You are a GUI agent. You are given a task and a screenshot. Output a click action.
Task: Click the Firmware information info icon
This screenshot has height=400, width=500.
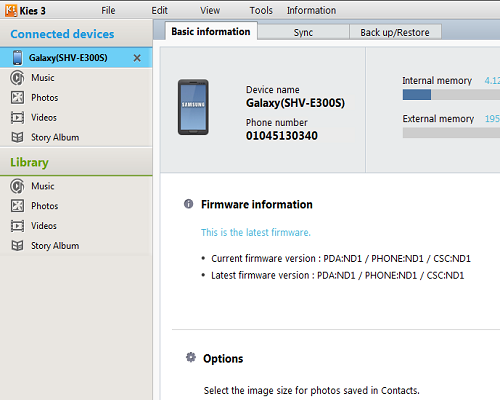click(x=188, y=204)
